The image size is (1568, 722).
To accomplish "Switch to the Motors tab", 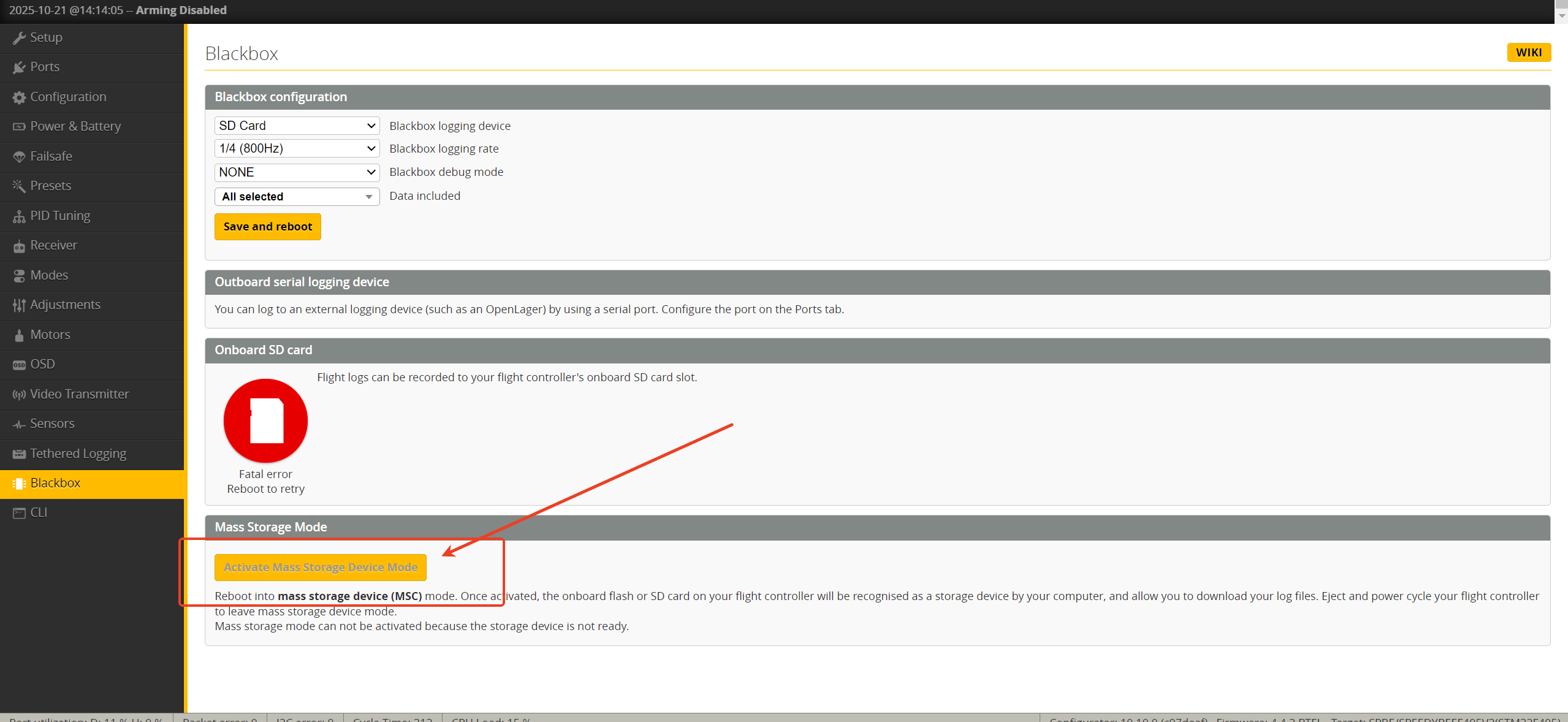I will [x=50, y=335].
